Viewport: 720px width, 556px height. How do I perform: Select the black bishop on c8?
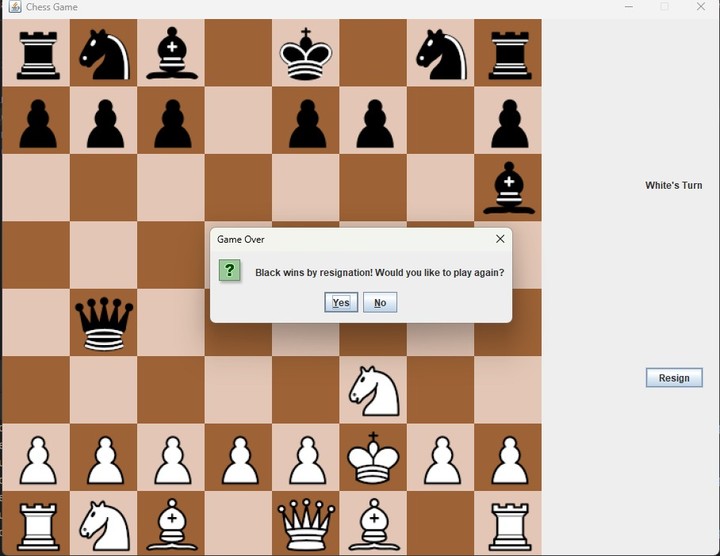point(172,53)
